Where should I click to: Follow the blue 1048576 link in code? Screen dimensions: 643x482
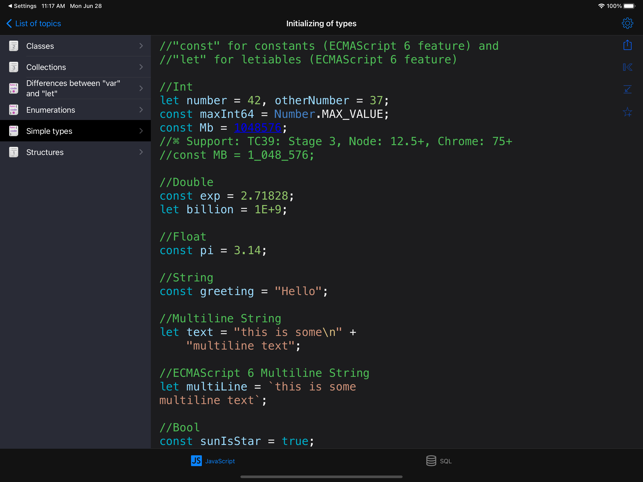click(x=258, y=128)
